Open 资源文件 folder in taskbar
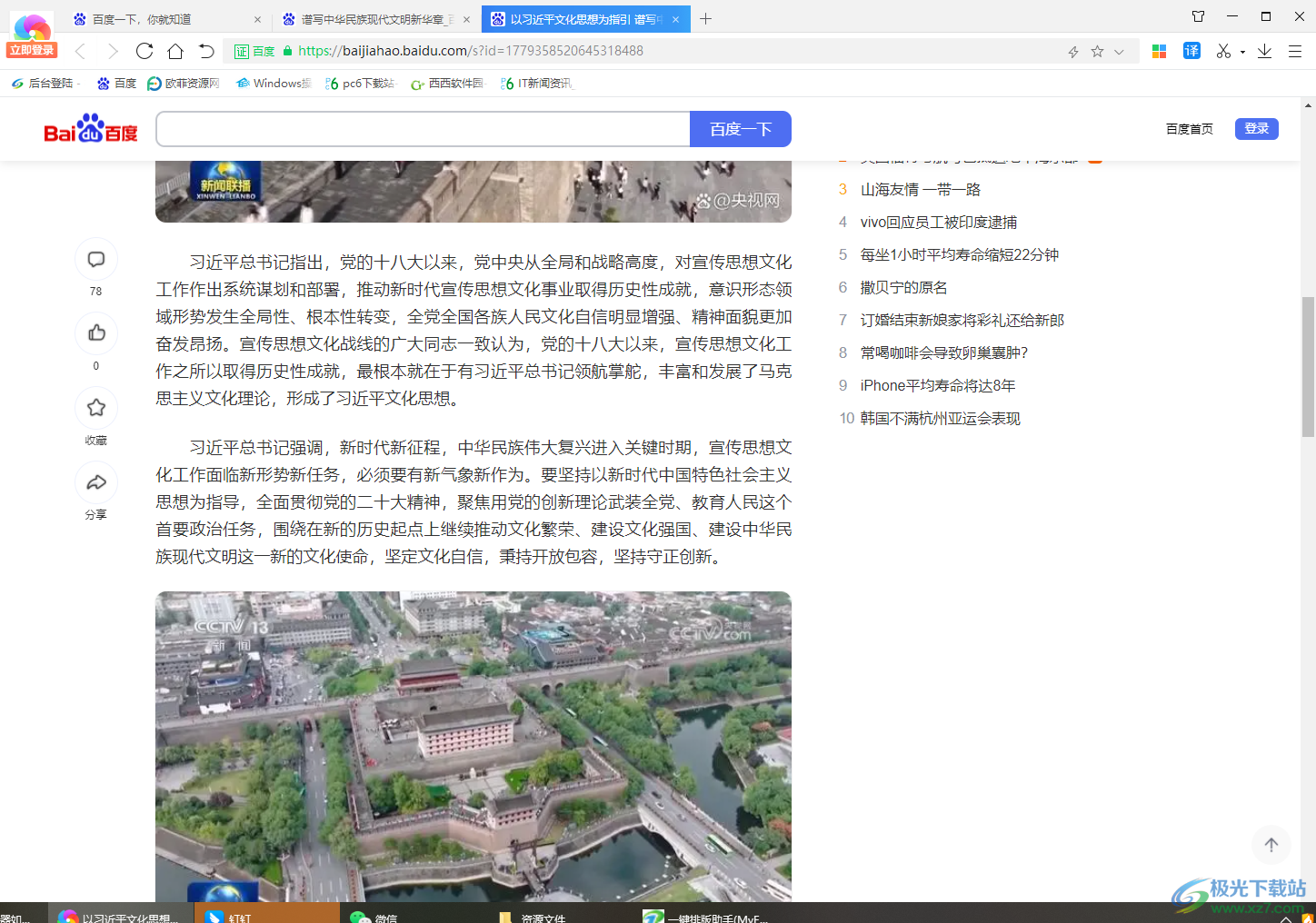This screenshot has height=923, width=1316. tap(561, 914)
